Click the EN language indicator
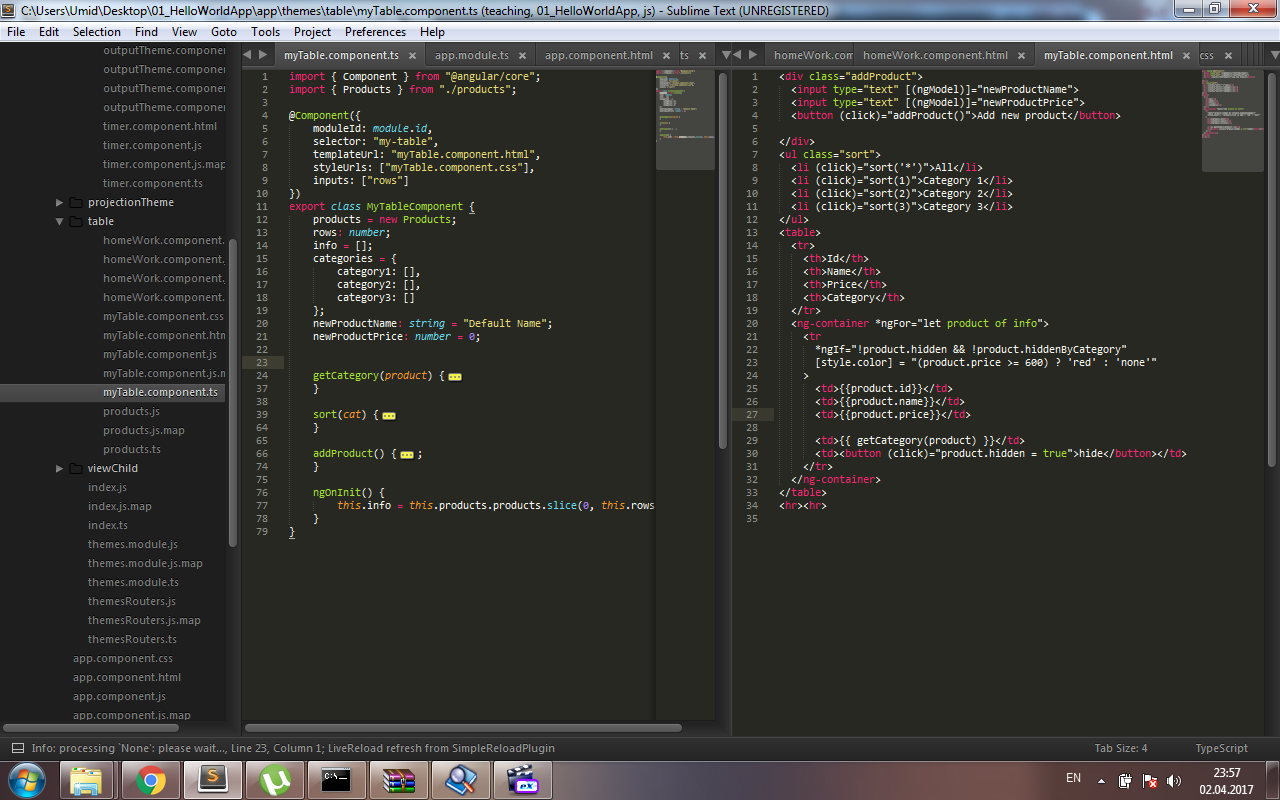The height and width of the screenshot is (800, 1280). pyautogui.click(x=1073, y=778)
